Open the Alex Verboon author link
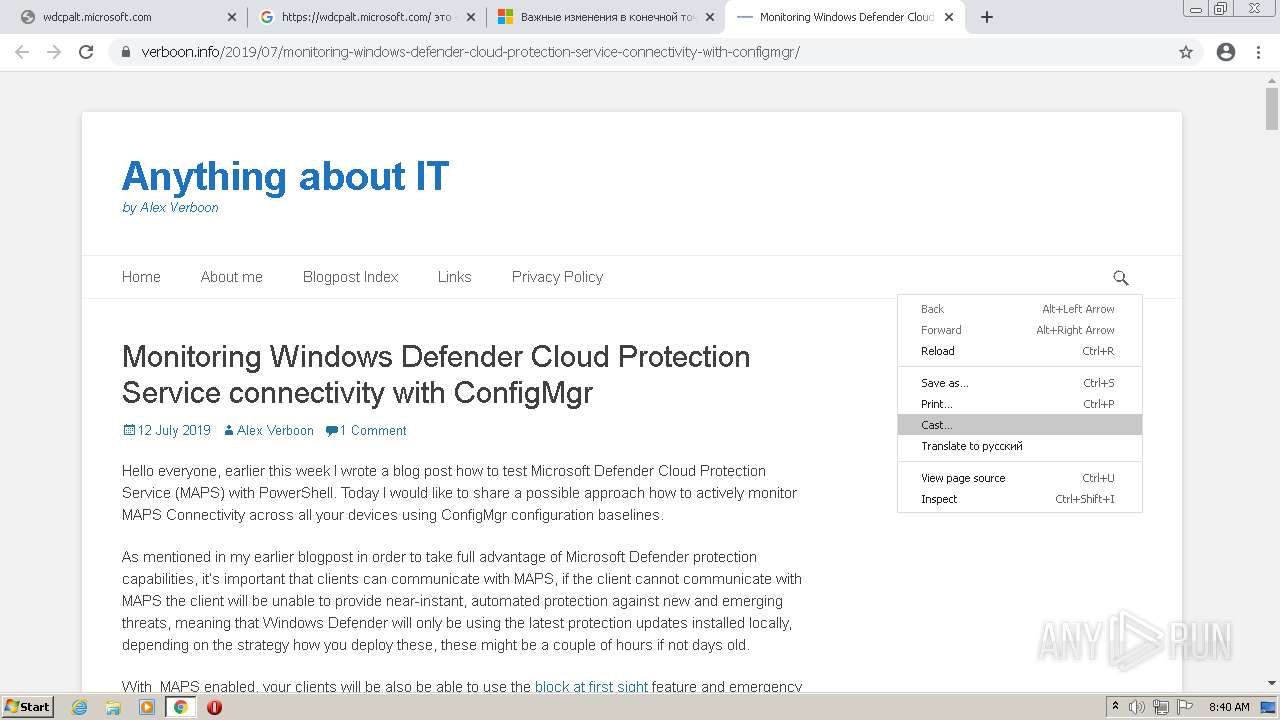 (x=268, y=430)
